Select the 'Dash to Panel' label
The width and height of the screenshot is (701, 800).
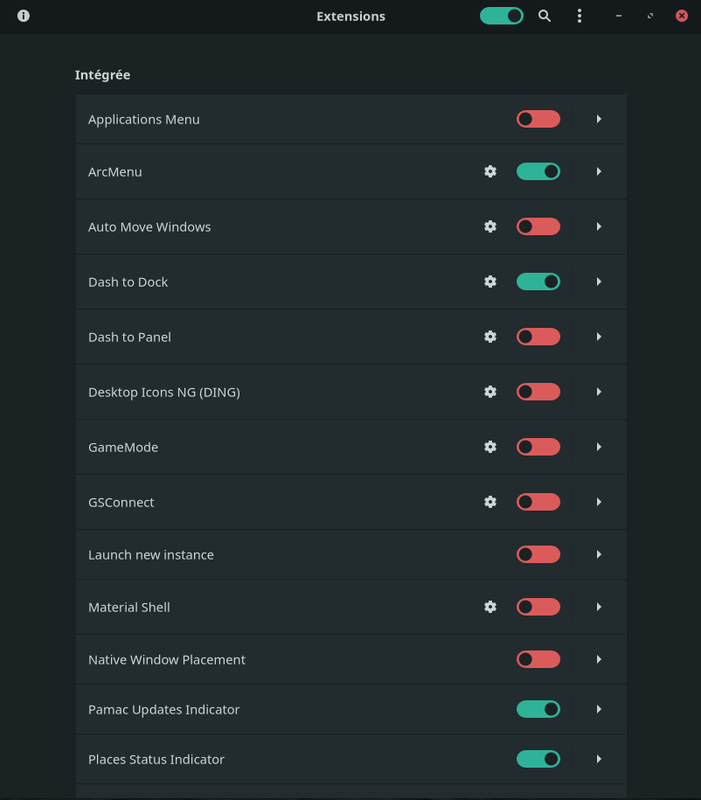130,337
